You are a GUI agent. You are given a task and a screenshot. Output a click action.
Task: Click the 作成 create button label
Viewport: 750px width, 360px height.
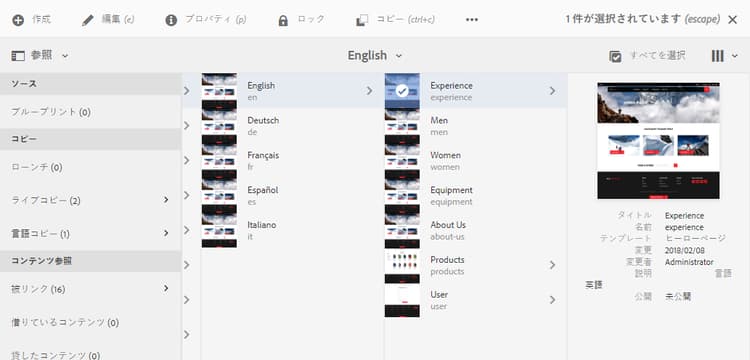(x=41, y=20)
